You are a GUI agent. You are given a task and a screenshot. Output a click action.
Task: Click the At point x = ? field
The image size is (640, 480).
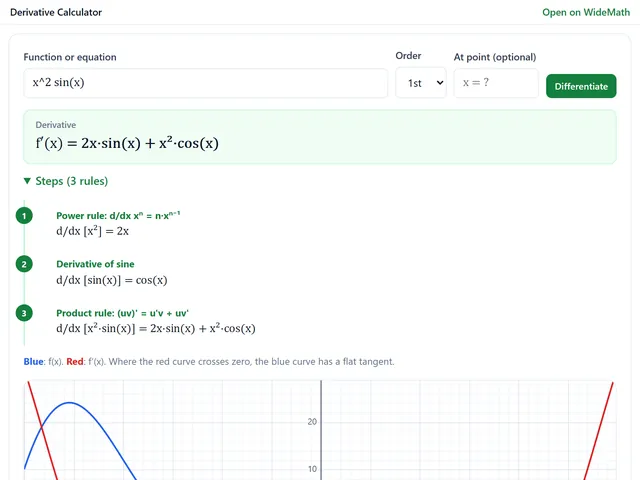pos(496,83)
